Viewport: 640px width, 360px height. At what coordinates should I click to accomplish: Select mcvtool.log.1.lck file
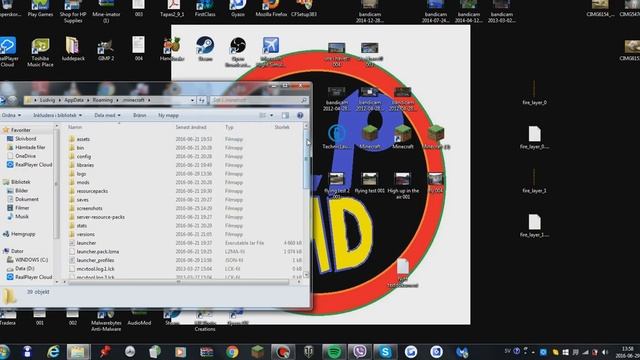(x=95, y=269)
